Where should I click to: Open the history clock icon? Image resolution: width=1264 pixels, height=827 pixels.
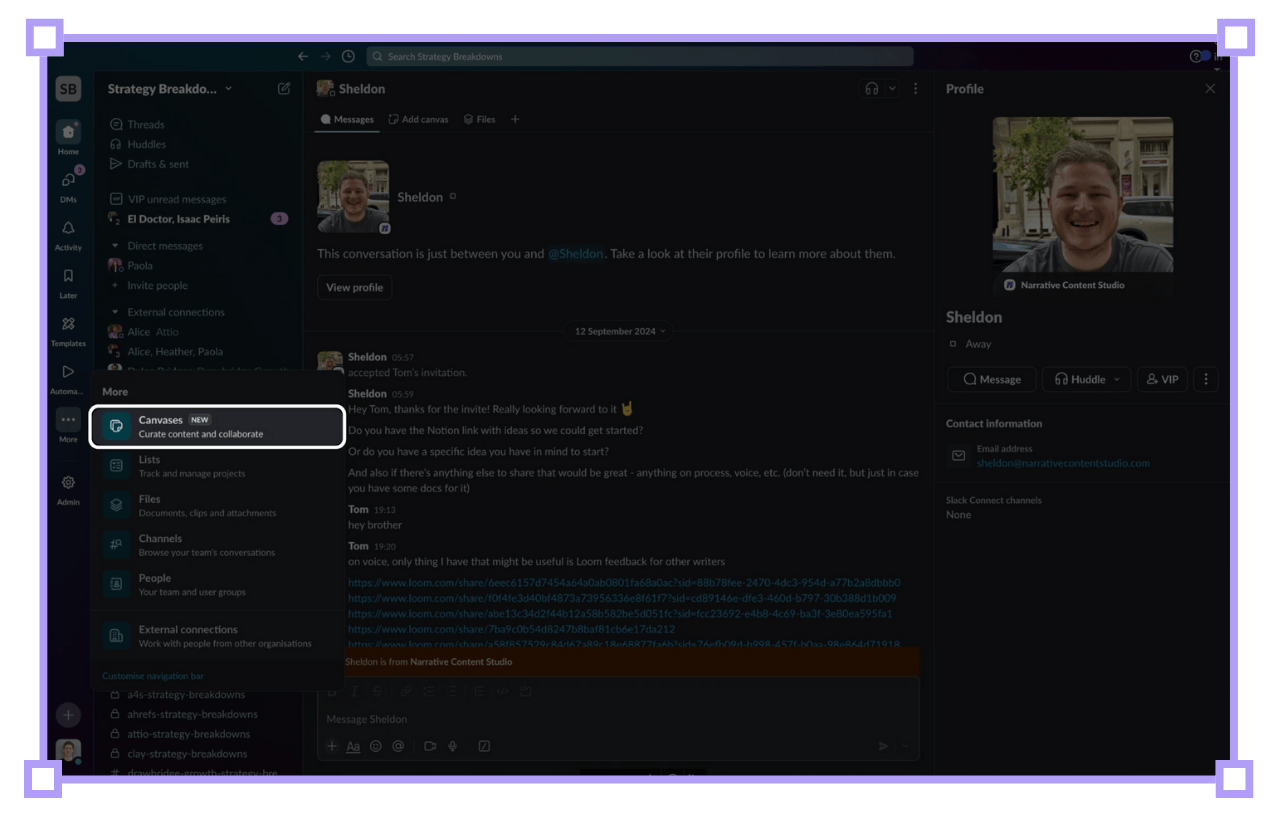click(x=348, y=57)
